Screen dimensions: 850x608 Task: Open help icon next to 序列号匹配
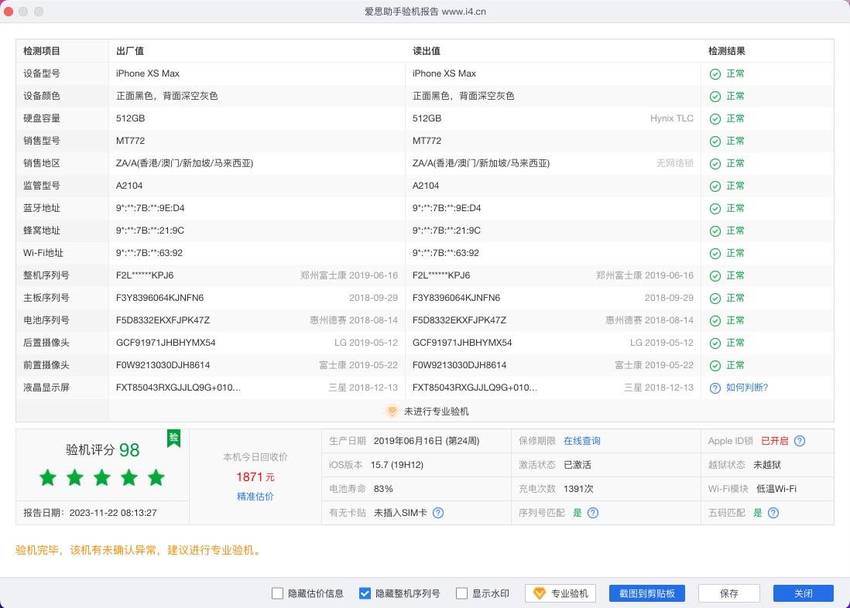pyautogui.click(x=593, y=513)
